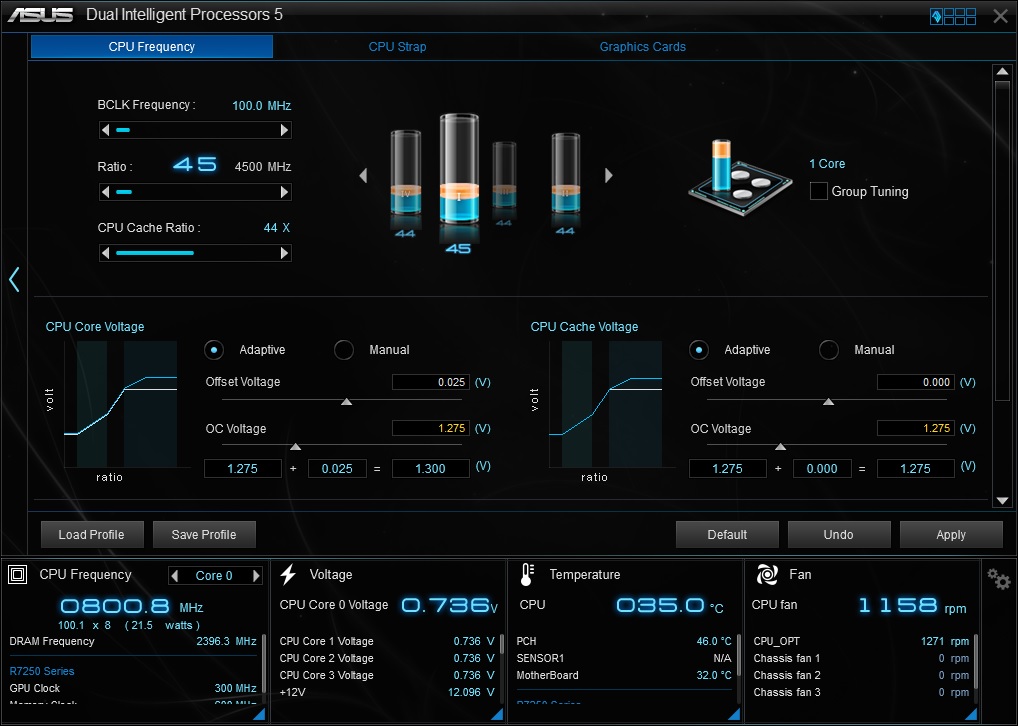The image size is (1018, 726).
Task: Increase BCLK Frequency with right arrow
Action: tap(284, 131)
